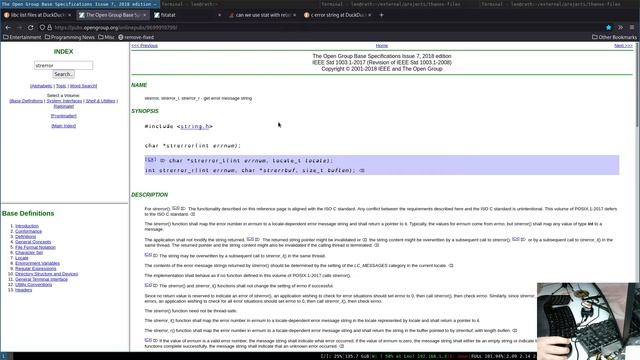The height and width of the screenshot is (360, 640).
Task: Open the General Concepts chapter link
Action: click(33, 242)
